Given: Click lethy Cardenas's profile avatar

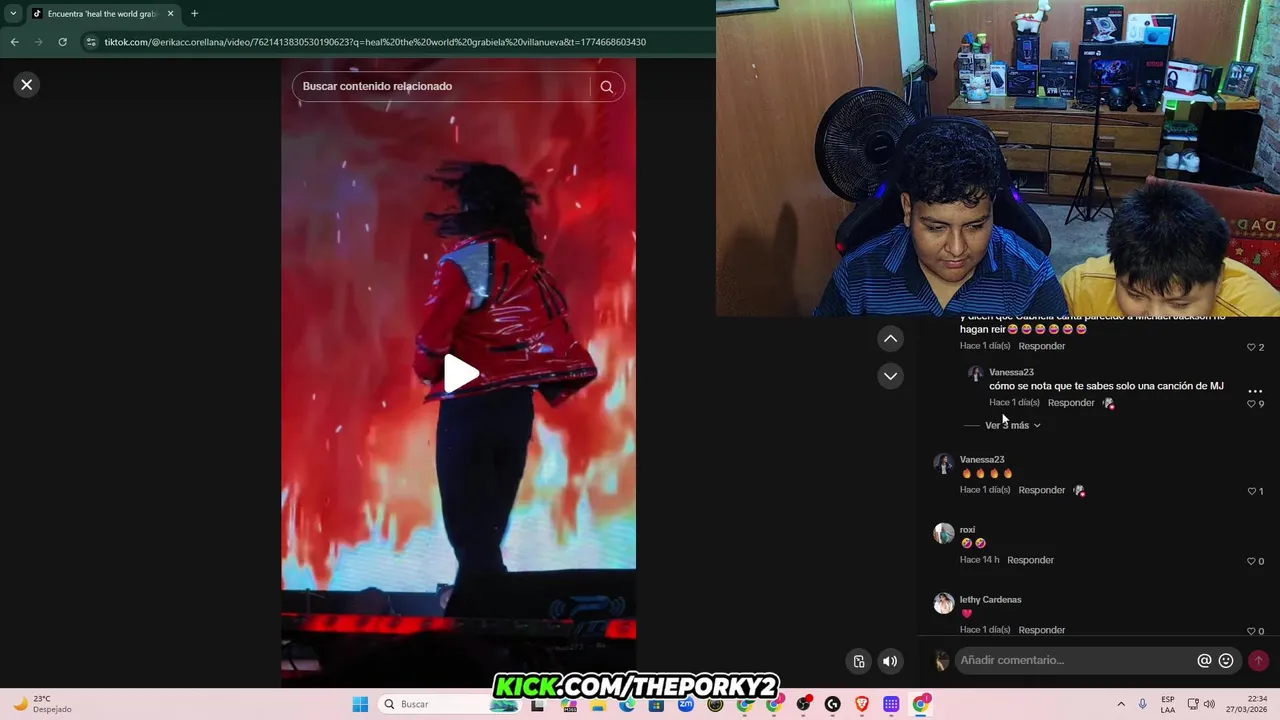Looking at the screenshot, I should pyautogui.click(x=943, y=603).
